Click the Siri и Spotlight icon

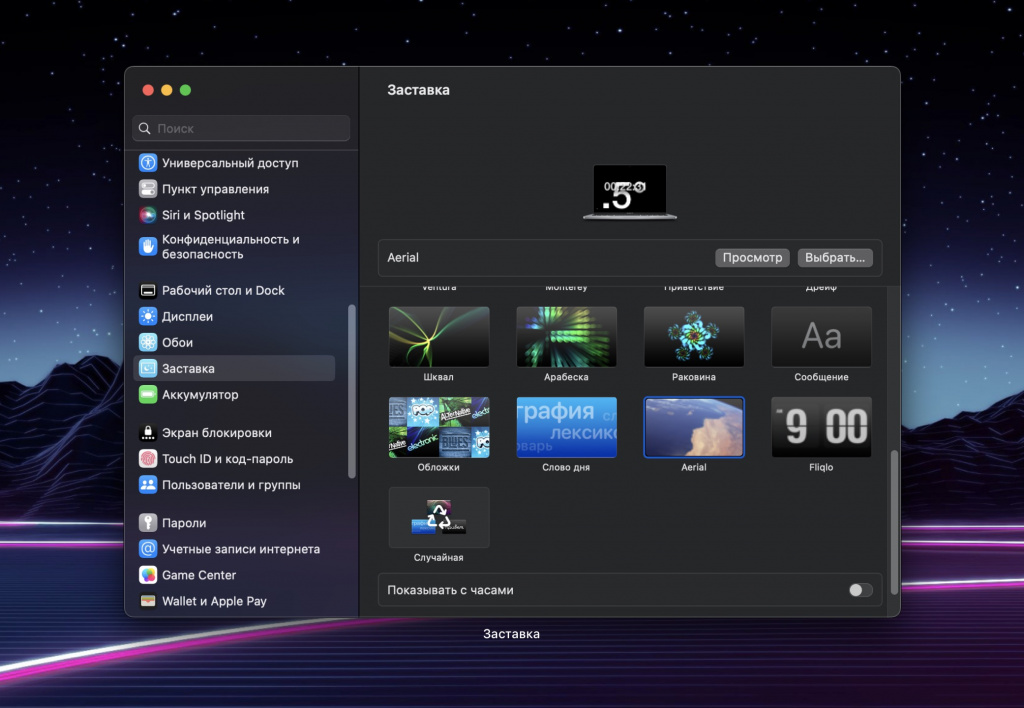(148, 215)
